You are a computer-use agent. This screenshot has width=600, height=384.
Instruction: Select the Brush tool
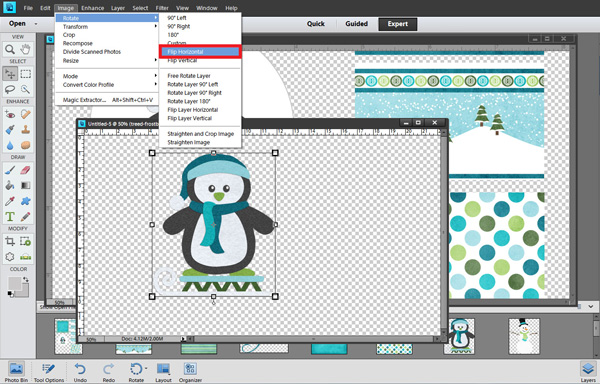(x=10, y=170)
